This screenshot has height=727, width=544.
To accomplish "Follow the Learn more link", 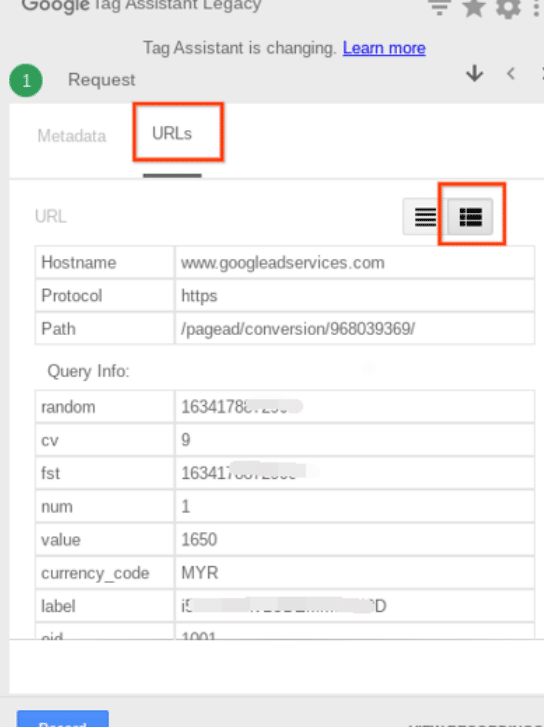I will 384,48.
